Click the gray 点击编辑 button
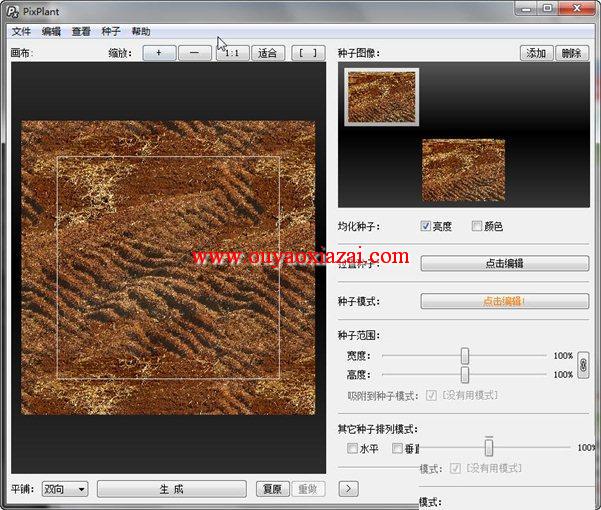This screenshot has width=601, height=510. pyautogui.click(x=505, y=264)
